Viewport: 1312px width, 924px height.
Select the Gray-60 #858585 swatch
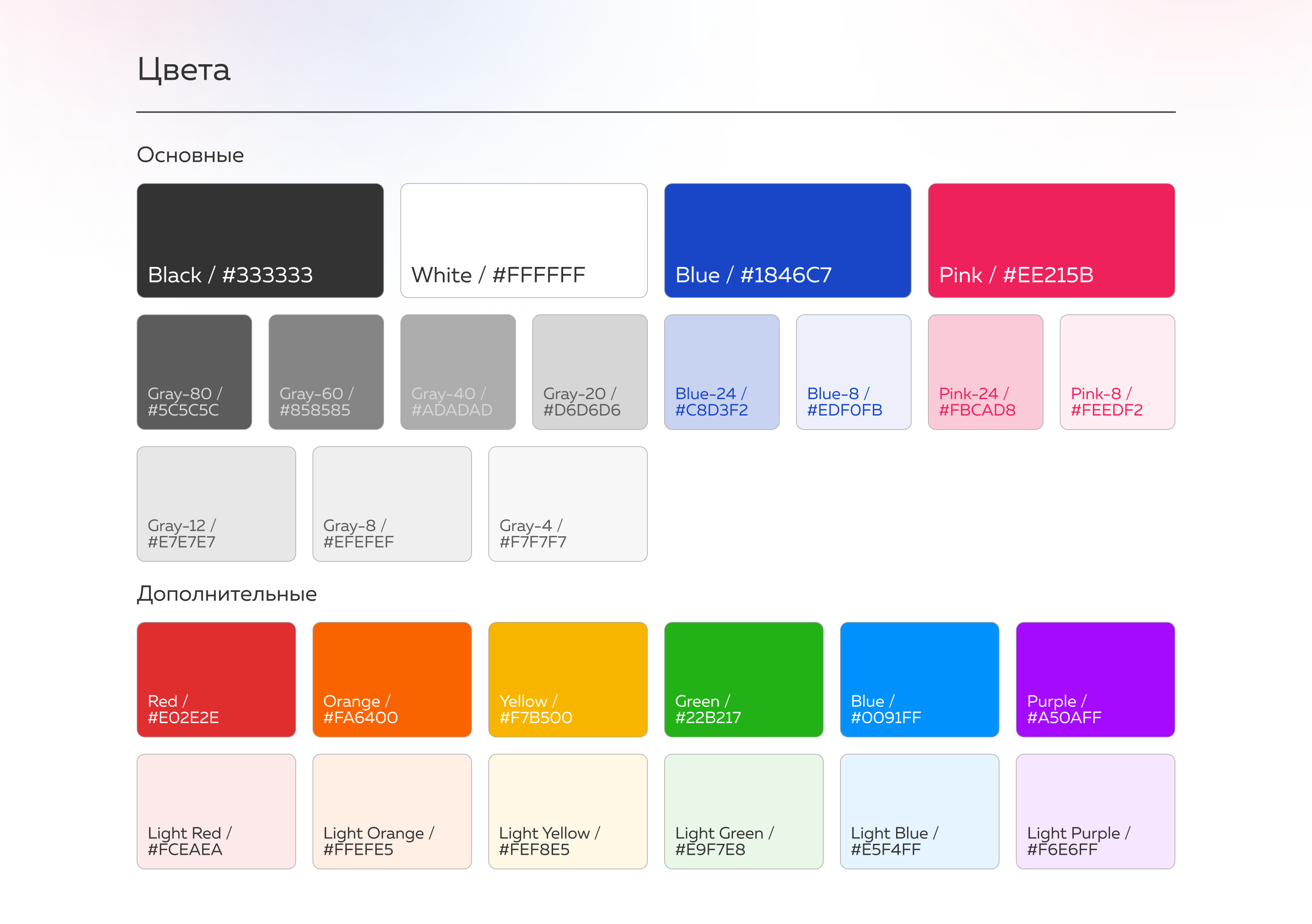point(326,371)
